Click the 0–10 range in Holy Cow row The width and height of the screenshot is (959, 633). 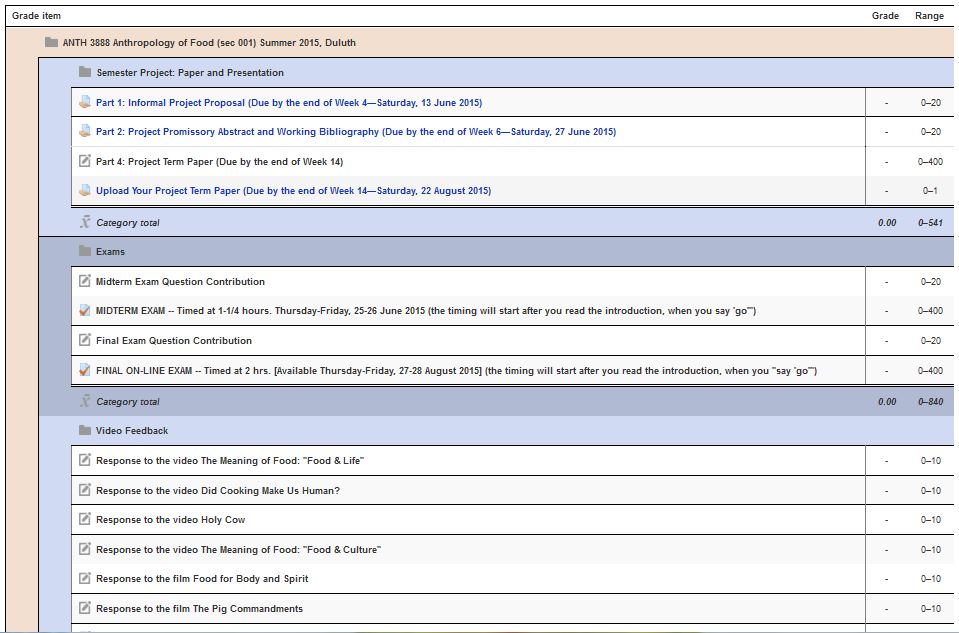930,520
